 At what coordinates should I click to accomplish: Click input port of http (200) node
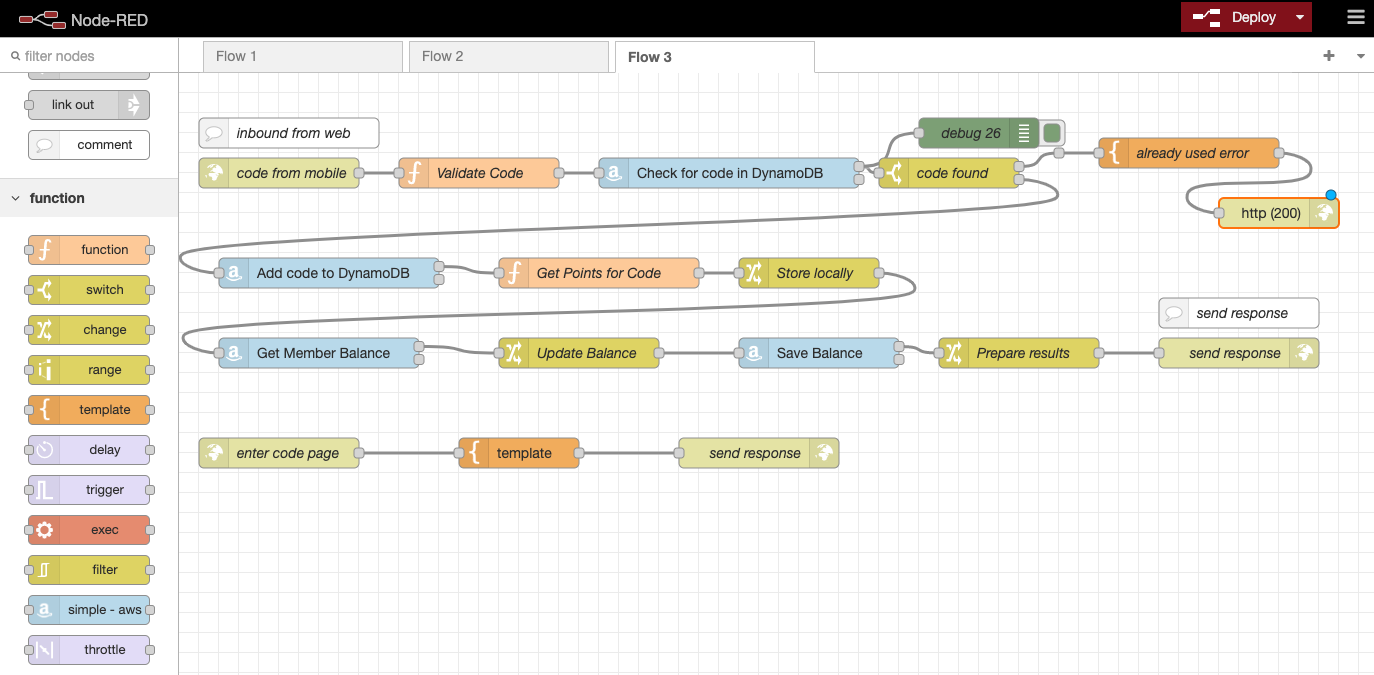(x=1219, y=213)
